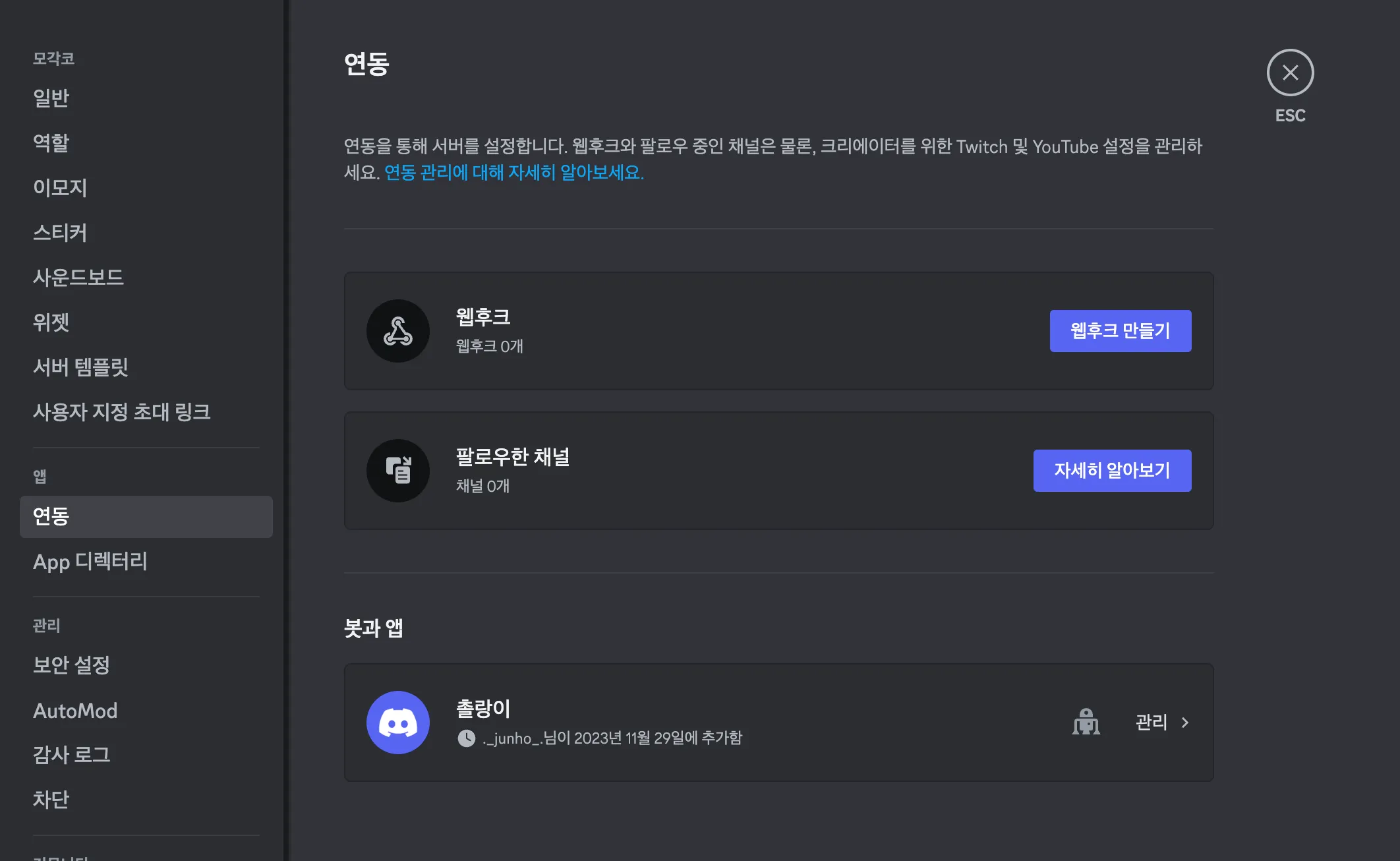This screenshot has width=1400, height=861.
Task: Open 관리 for the 촐랑이 bot
Action: pos(1152,723)
